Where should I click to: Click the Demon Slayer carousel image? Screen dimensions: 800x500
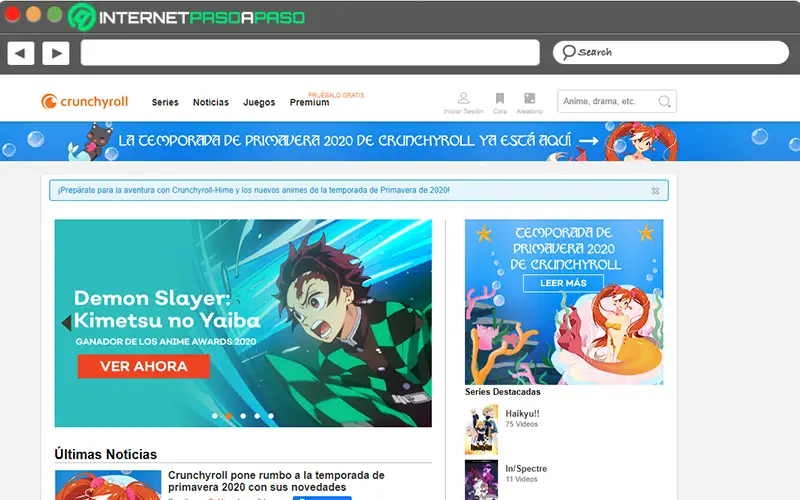point(243,323)
